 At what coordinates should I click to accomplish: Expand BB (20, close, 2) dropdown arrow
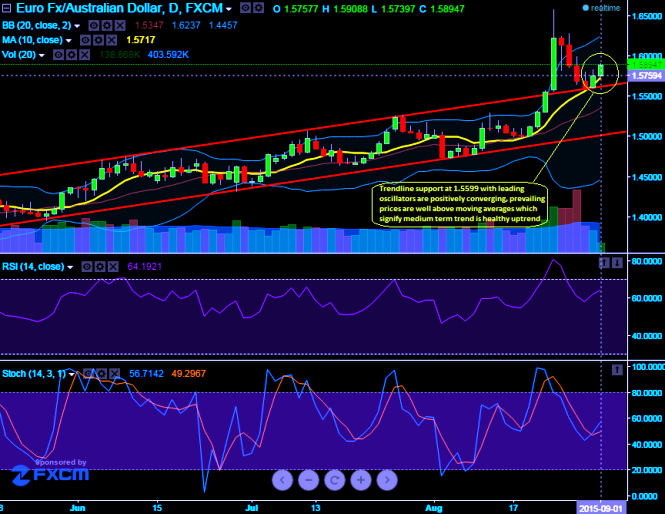click(x=77, y=26)
